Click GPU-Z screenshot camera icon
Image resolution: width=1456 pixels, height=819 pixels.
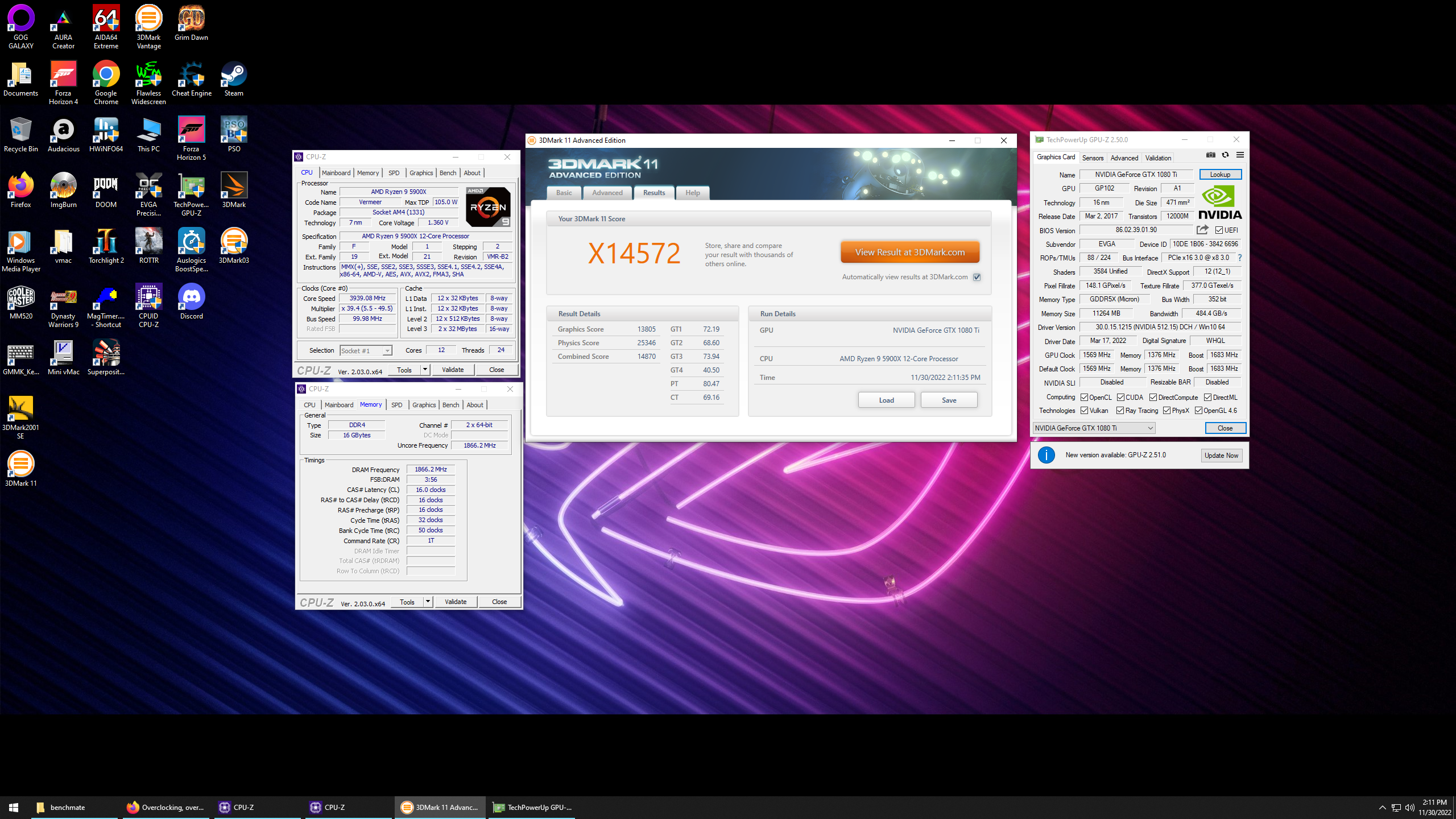coord(1211,155)
